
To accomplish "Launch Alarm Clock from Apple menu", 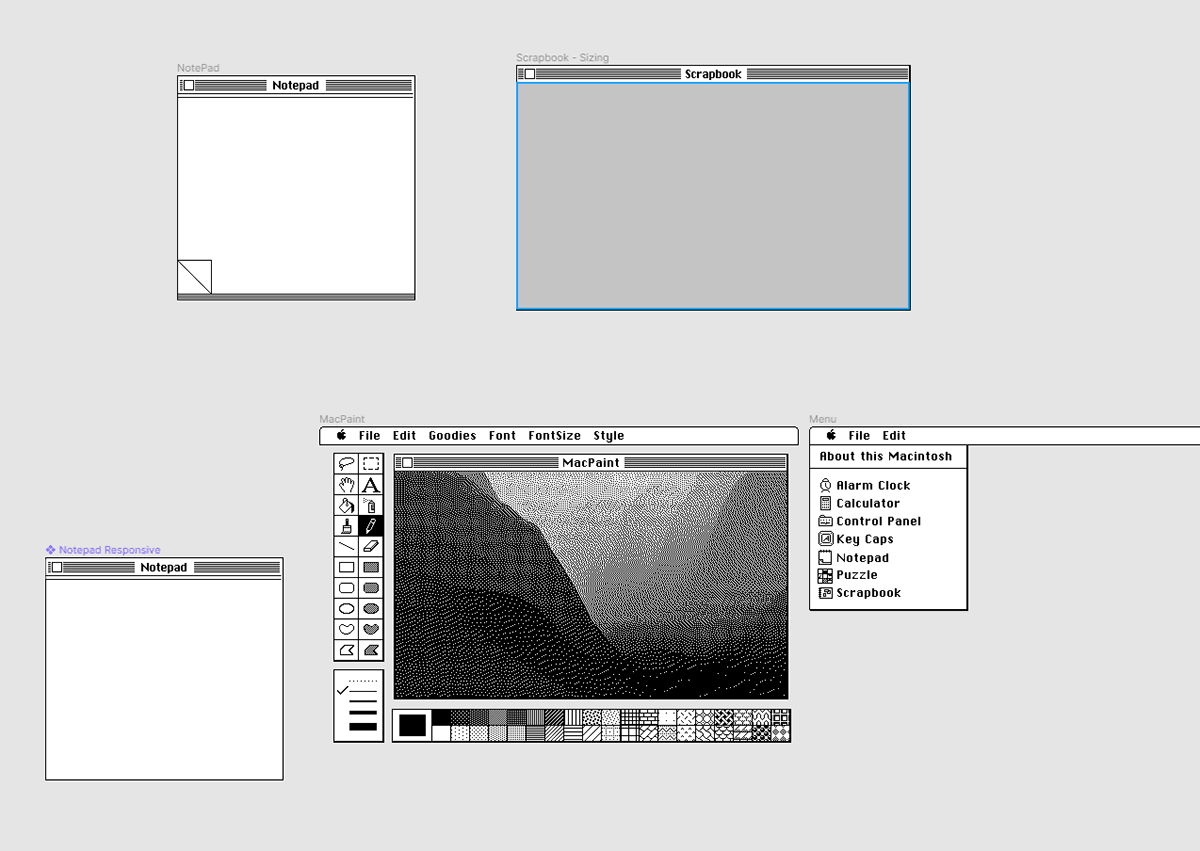I will click(864, 485).
